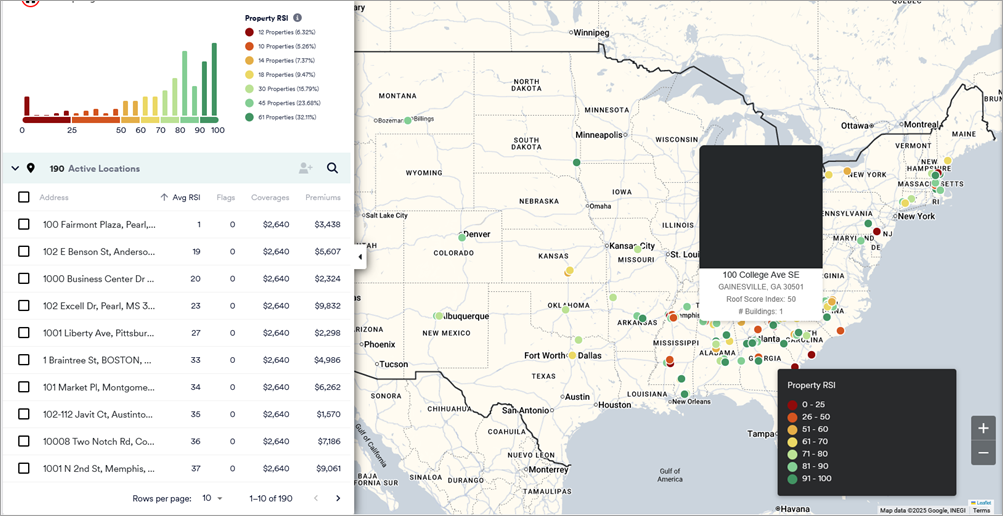The image size is (1003, 516).
Task: Go to previous page of locations
Action: coord(315,498)
